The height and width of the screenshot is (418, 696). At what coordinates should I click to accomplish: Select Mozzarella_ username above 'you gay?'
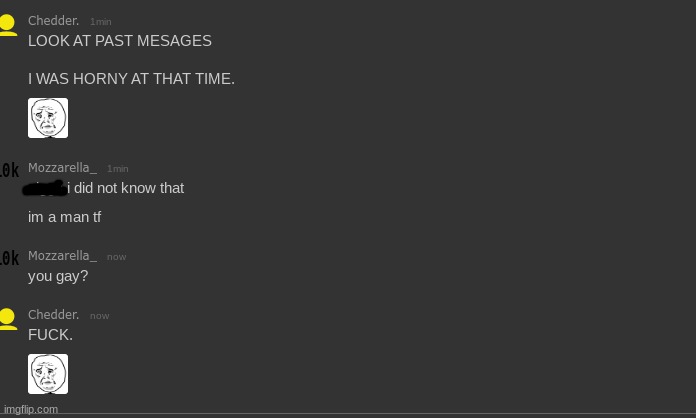tap(62, 256)
